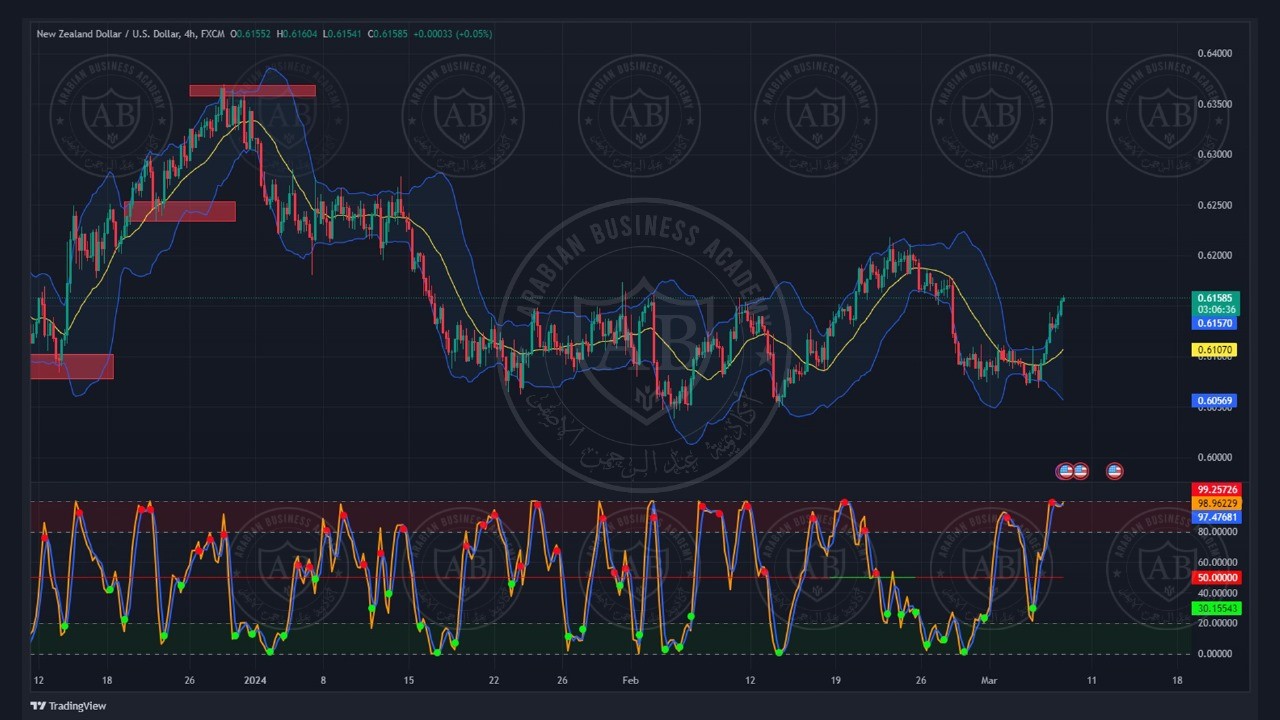
Task: Click the red indicator tag 99.25726
Action: [x=1216, y=490]
